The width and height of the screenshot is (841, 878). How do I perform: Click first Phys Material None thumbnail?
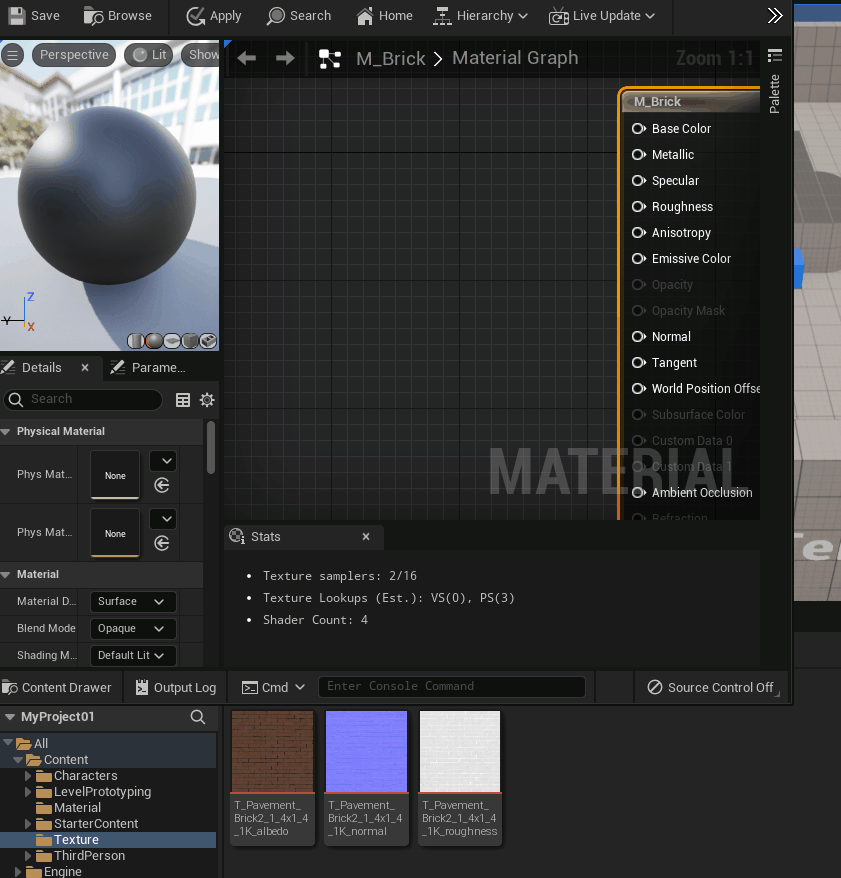[115, 475]
